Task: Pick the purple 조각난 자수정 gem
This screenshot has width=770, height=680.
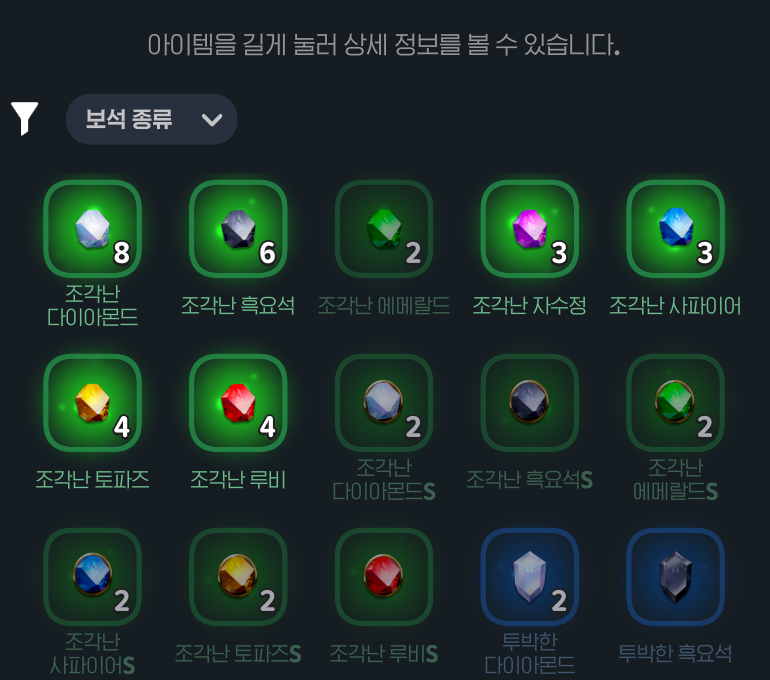Action: point(529,229)
